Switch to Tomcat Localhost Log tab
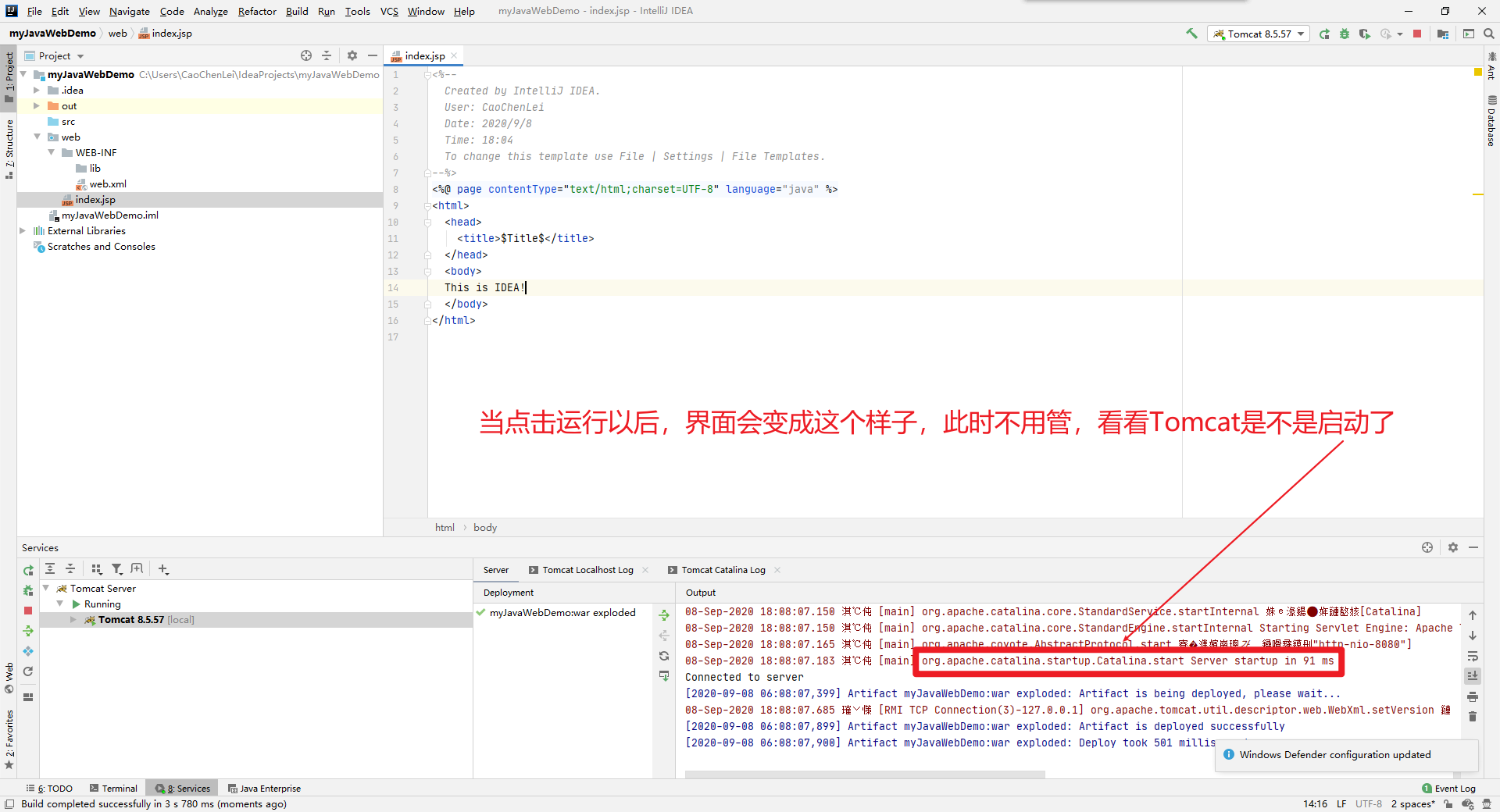This screenshot has height=812, width=1500. (x=587, y=570)
